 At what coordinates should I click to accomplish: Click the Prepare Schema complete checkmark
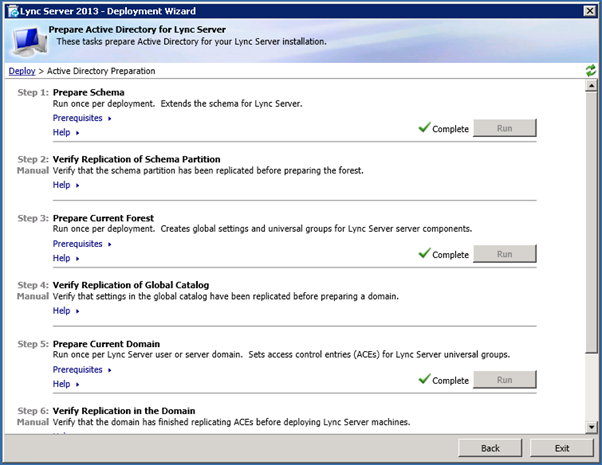click(x=425, y=128)
